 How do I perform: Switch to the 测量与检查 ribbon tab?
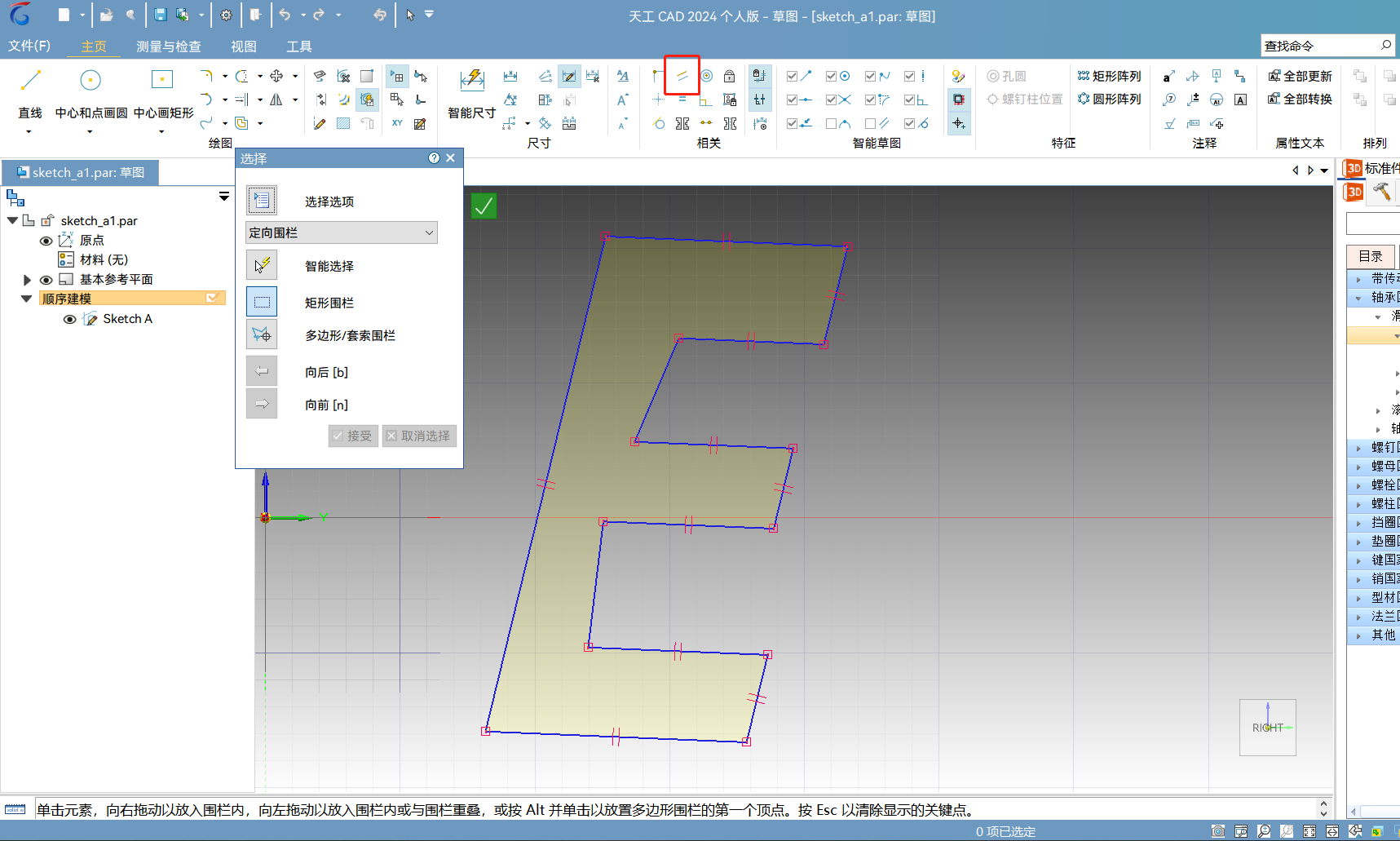click(169, 46)
